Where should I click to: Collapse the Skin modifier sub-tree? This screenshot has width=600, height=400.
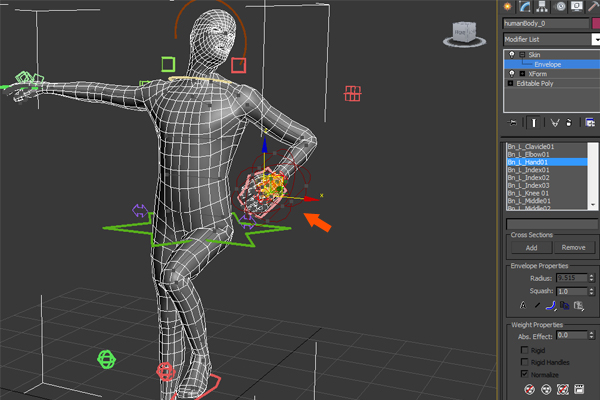tap(522, 55)
